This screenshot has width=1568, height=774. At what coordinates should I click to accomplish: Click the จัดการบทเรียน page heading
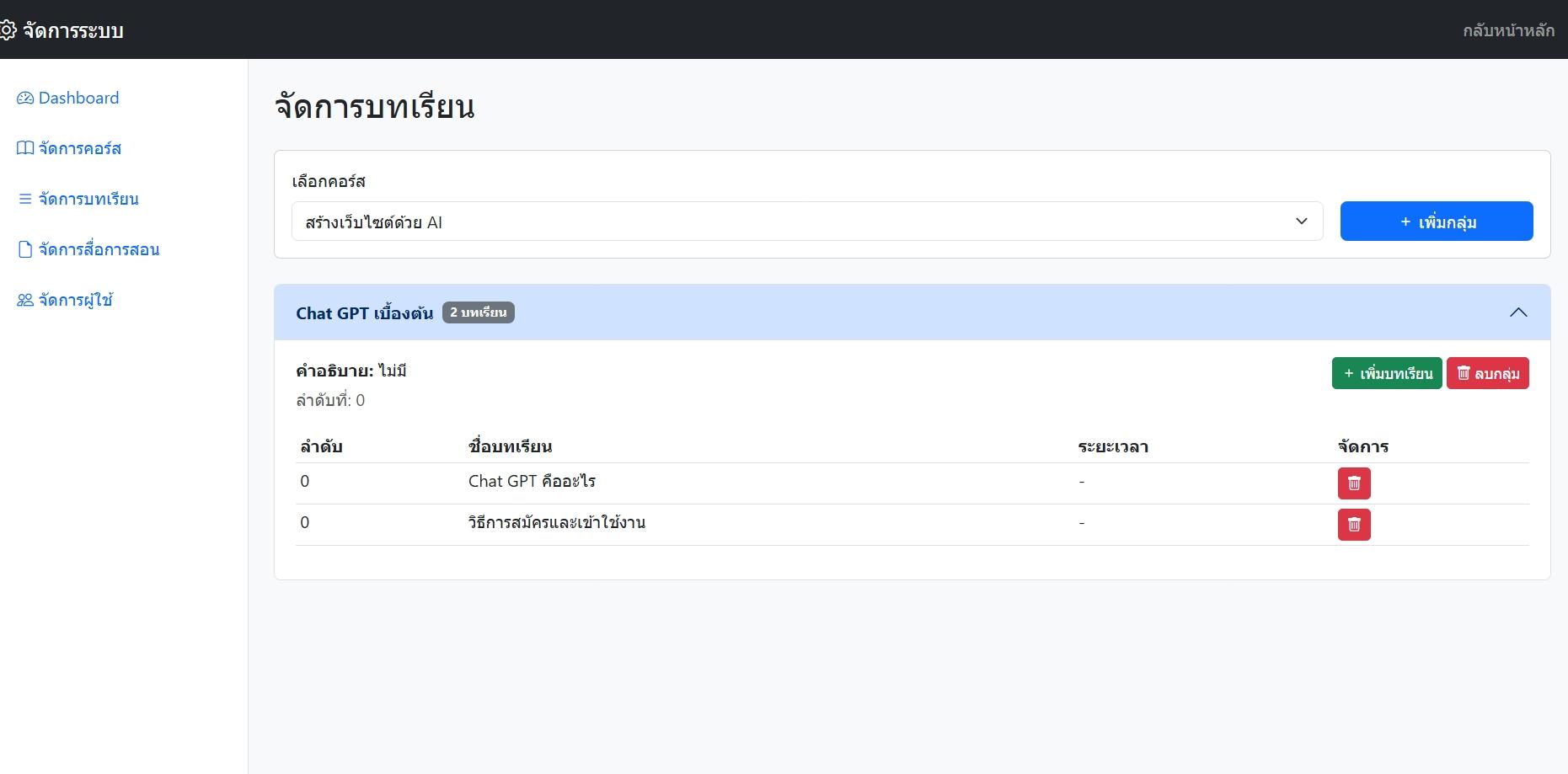point(374,107)
